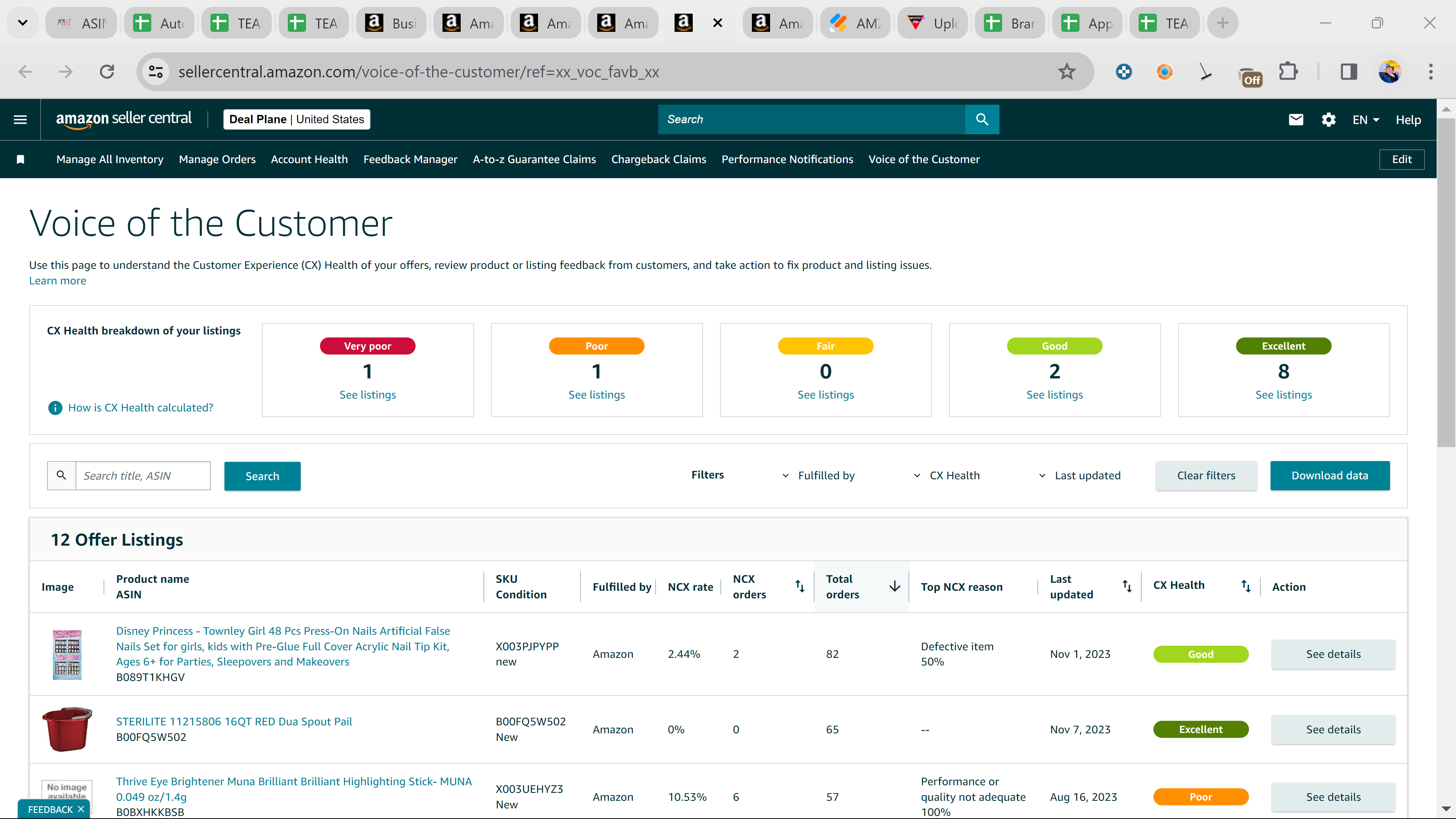Sort by Last updated arrows
Viewport: 1456px width, 819px height.
pyautogui.click(x=1127, y=586)
